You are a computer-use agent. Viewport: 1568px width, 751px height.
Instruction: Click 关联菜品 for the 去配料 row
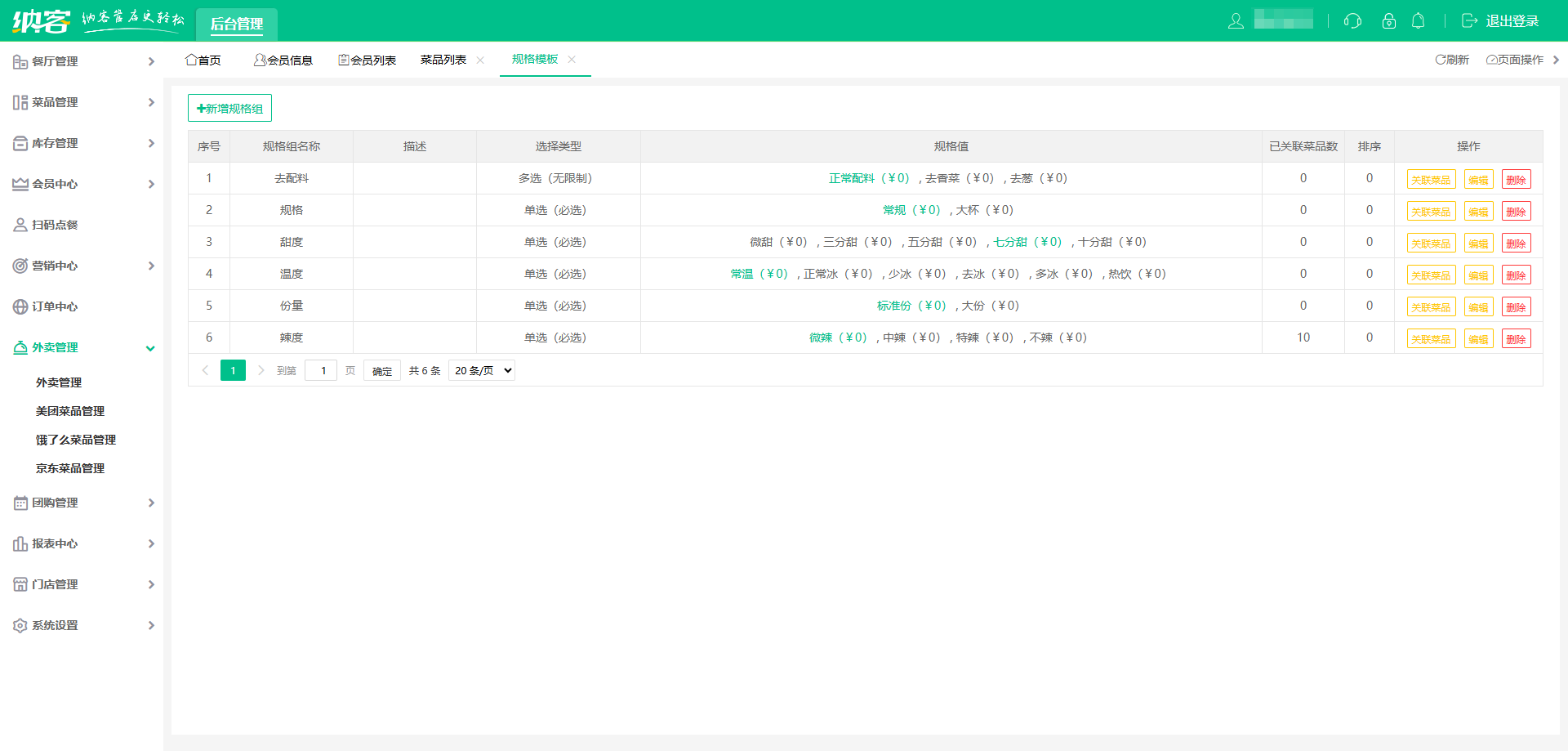click(x=1431, y=180)
